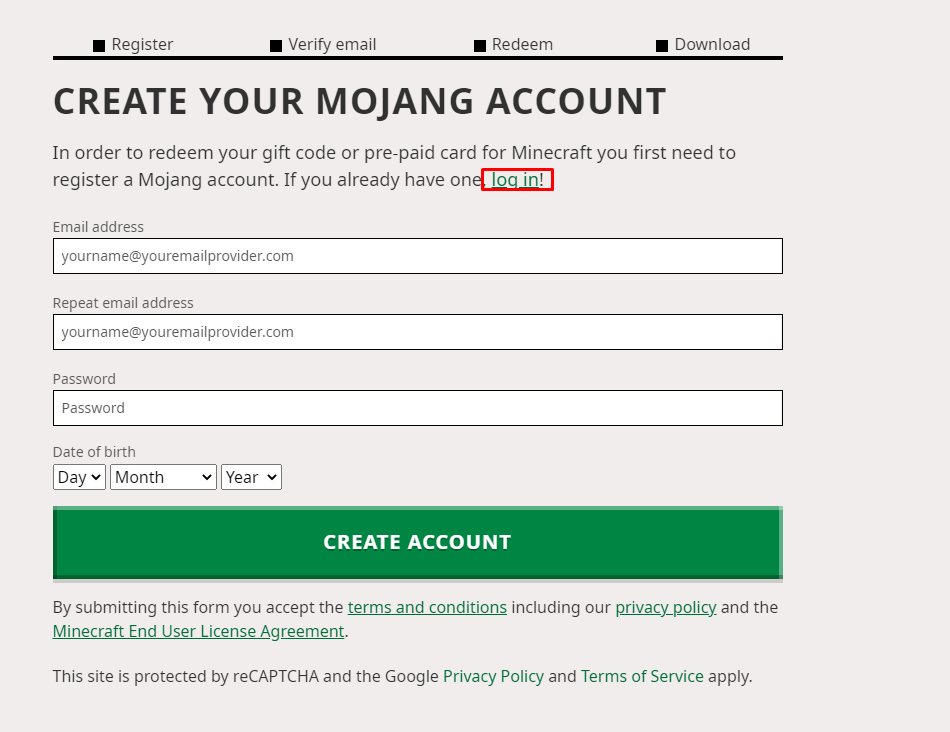
Task: Select the Verify email step label
Action: click(x=332, y=45)
